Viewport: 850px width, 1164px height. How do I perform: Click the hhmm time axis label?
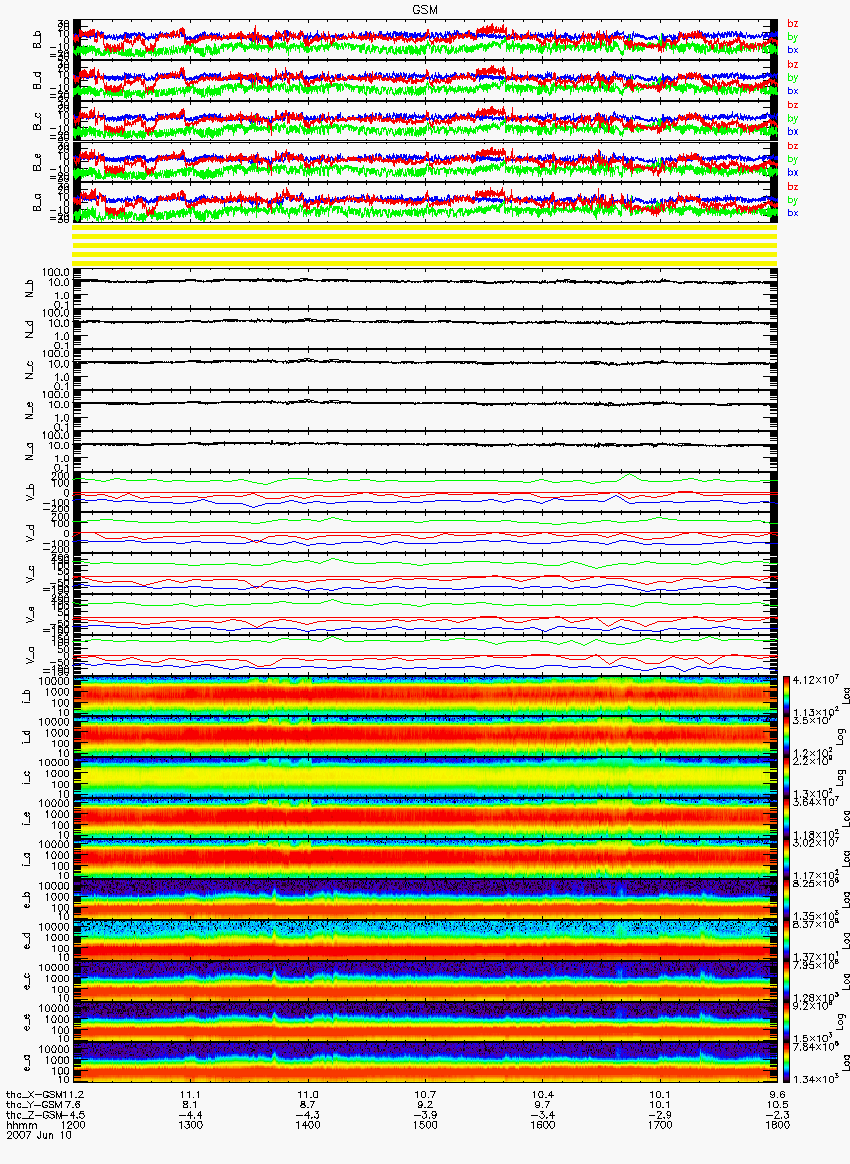point(22,1125)
